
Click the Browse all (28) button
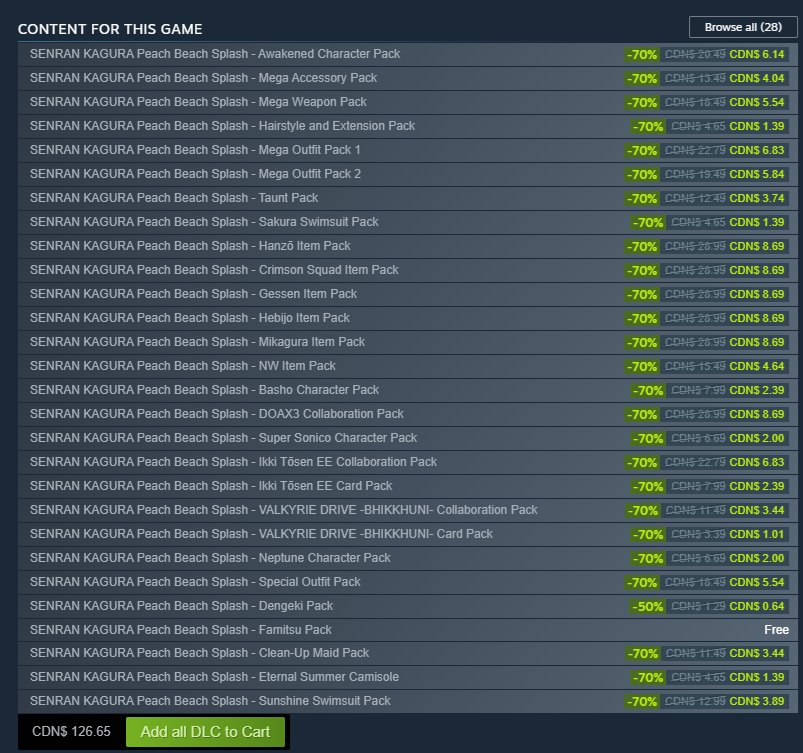(743, 27)
